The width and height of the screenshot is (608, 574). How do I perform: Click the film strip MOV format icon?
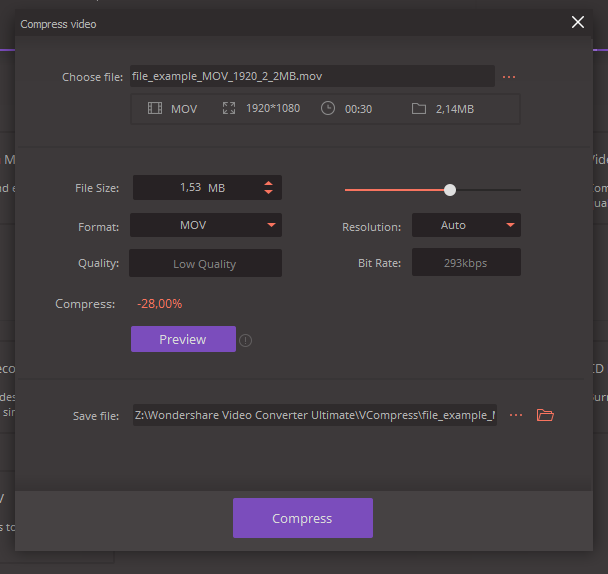pos(155,109)
